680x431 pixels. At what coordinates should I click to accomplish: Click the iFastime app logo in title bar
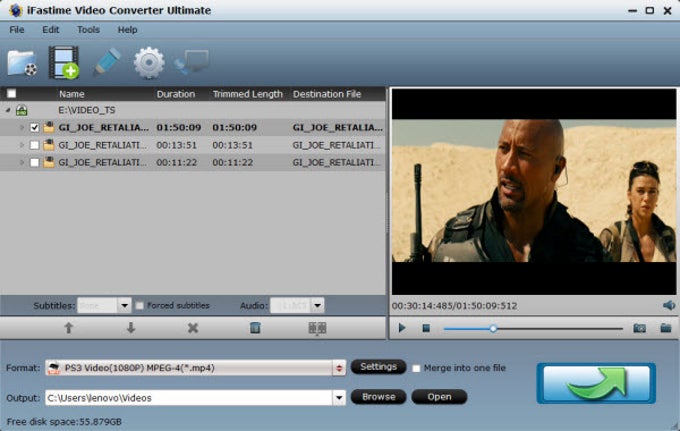(x=16, y=10)
